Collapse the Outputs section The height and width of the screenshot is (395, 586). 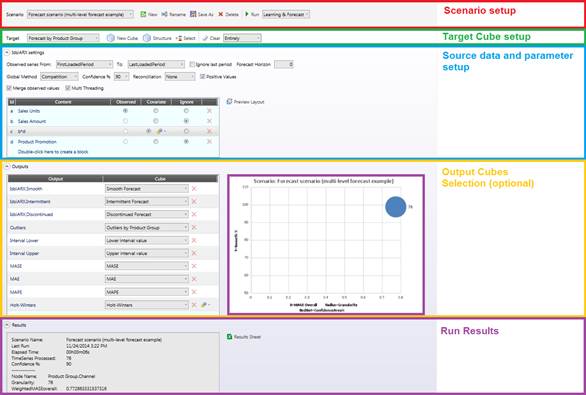pos(7,167)
